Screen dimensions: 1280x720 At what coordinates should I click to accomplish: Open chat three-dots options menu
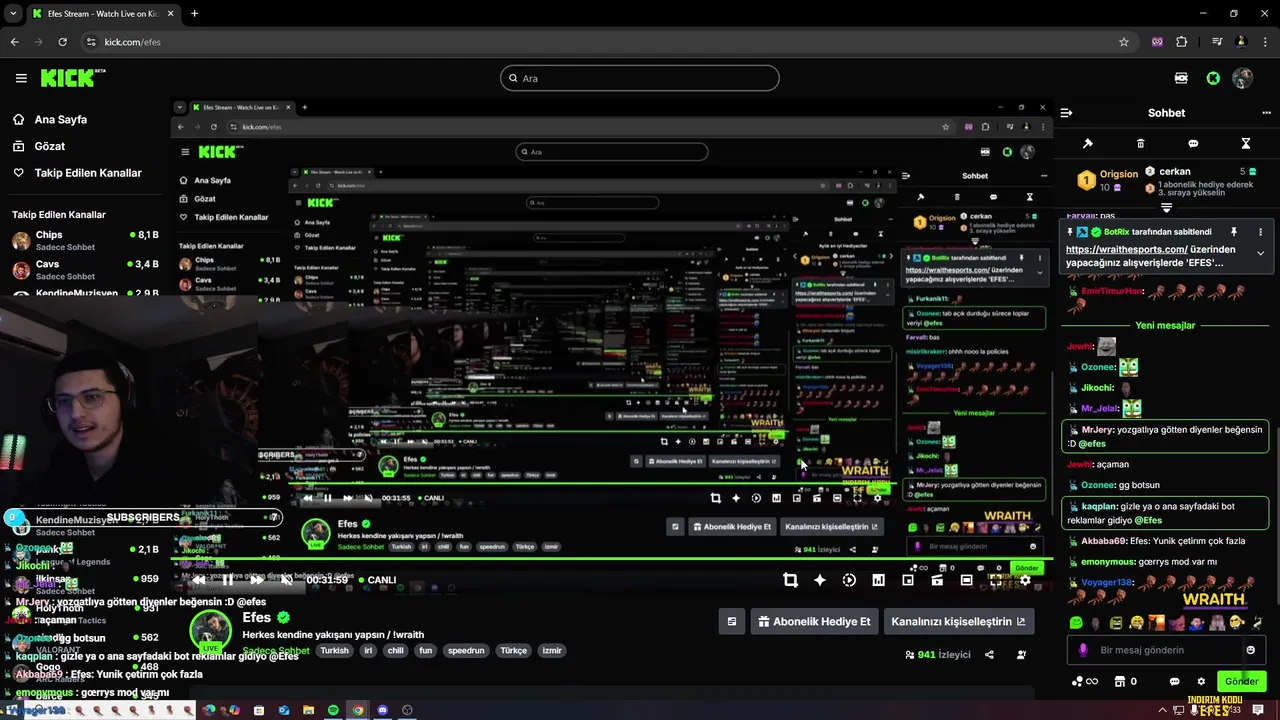(x=1266, y=113)
